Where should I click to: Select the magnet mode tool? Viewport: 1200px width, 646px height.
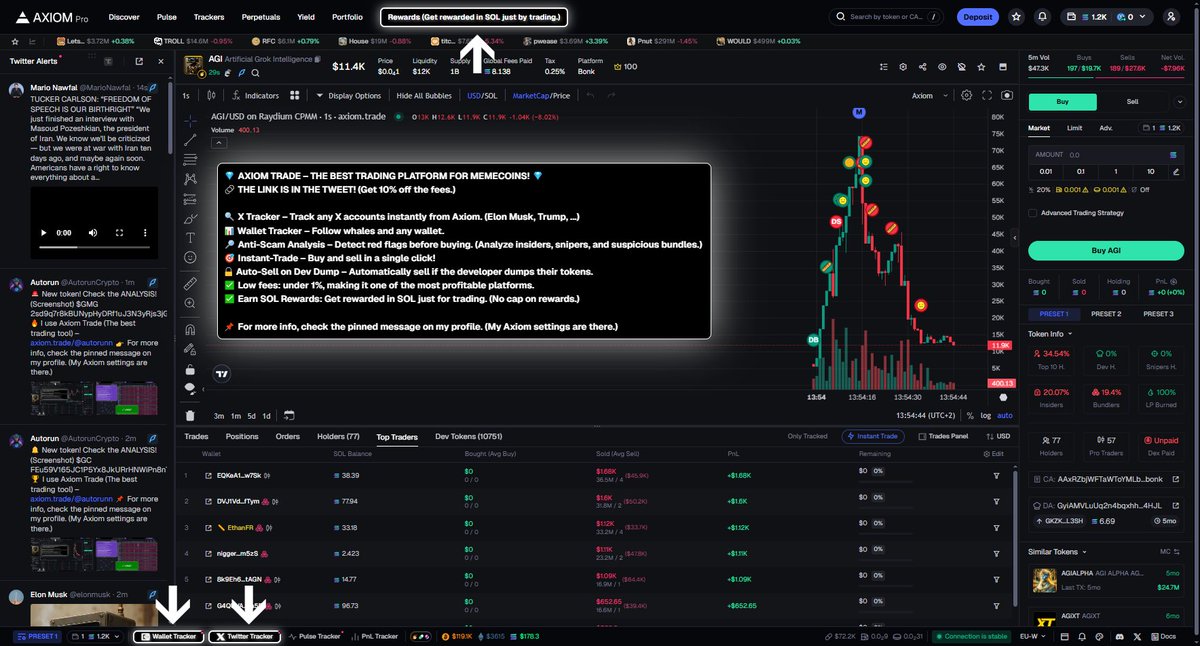coord(190,329)
